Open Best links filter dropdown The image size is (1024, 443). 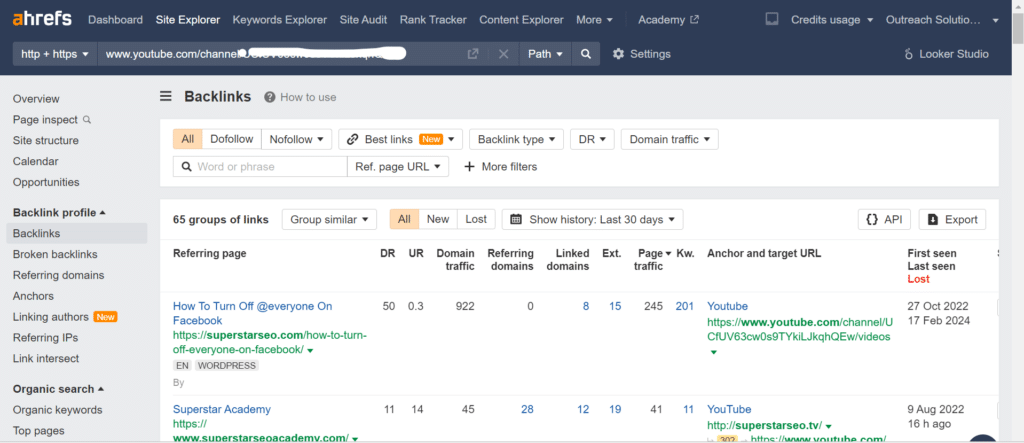pos(400,139)
